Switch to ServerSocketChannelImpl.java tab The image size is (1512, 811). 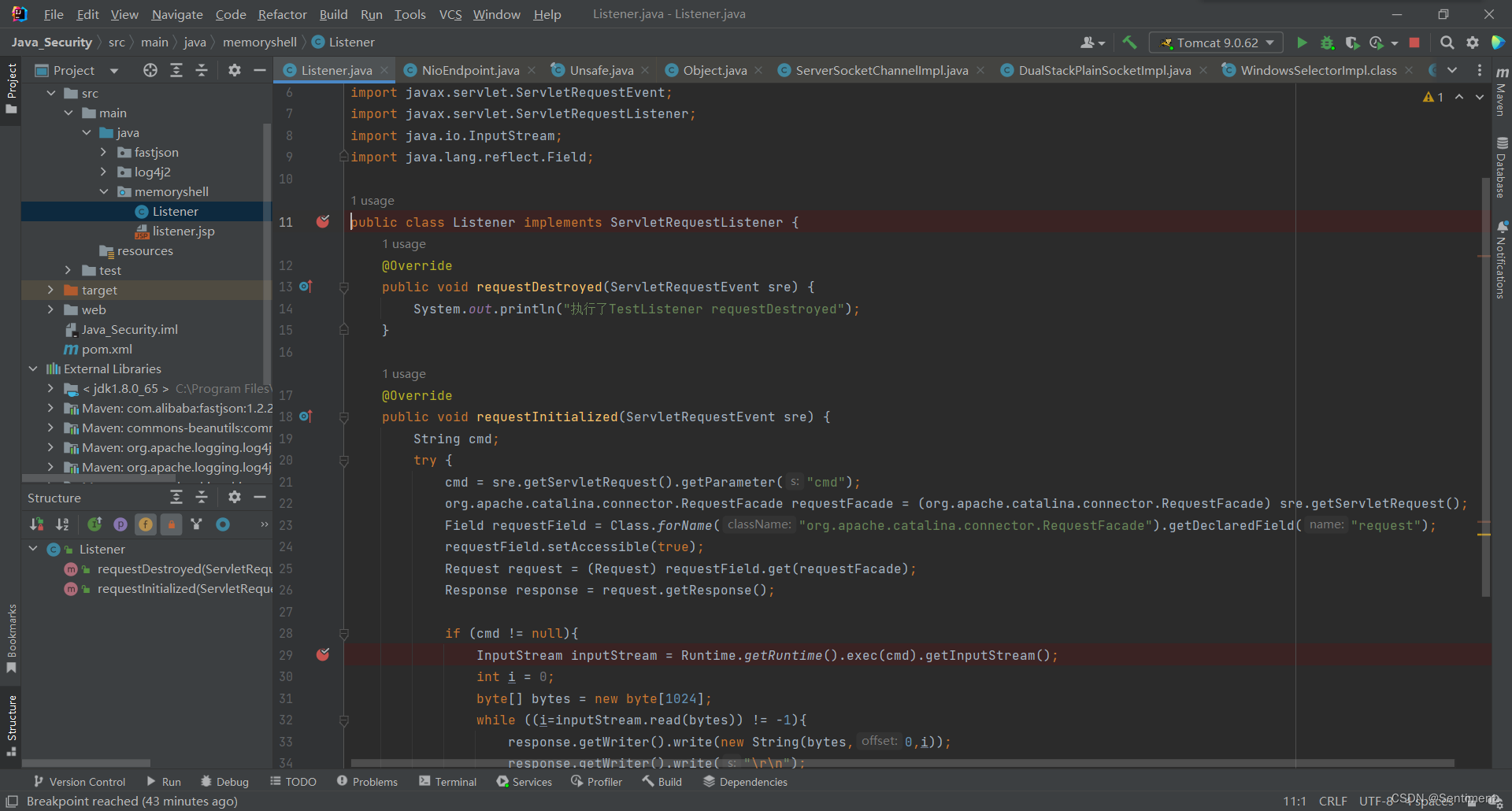[881, 70]
